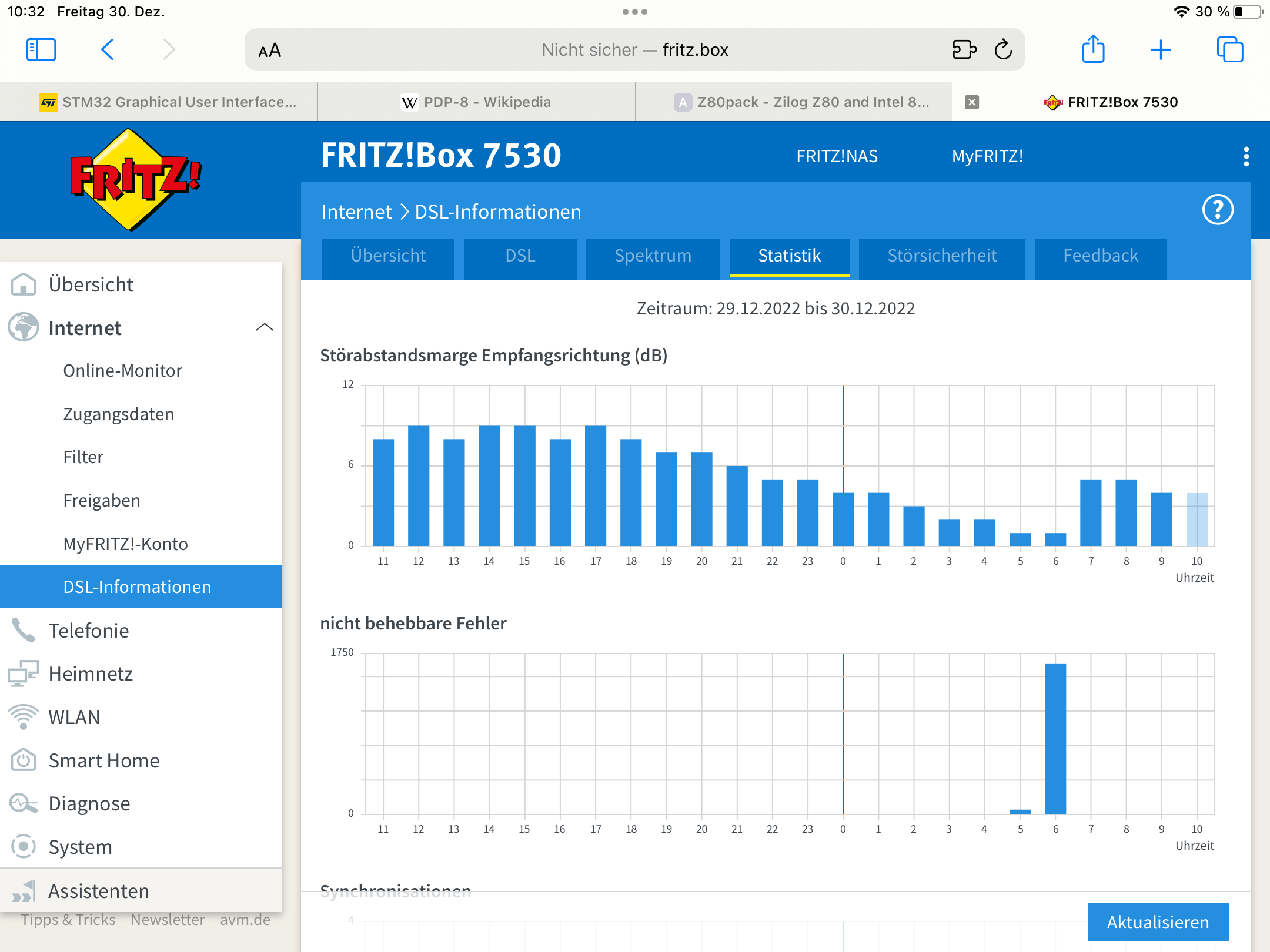Expand the Heimnetz menu section

pos(91,673)
